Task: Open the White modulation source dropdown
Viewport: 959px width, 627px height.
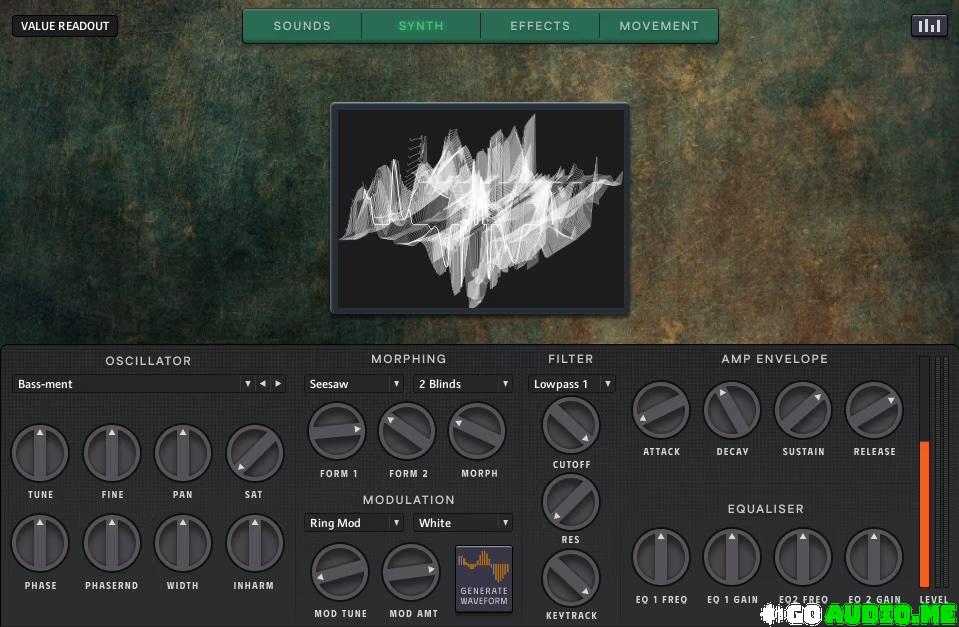Action: coord(462,523)
